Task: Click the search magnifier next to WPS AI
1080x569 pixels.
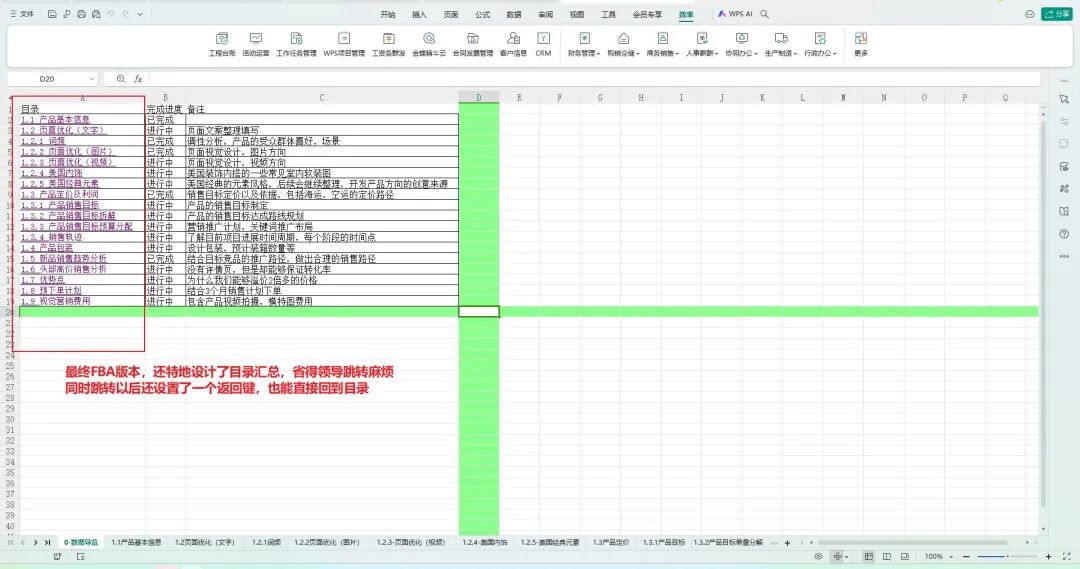Action: [x=765, y=14]
